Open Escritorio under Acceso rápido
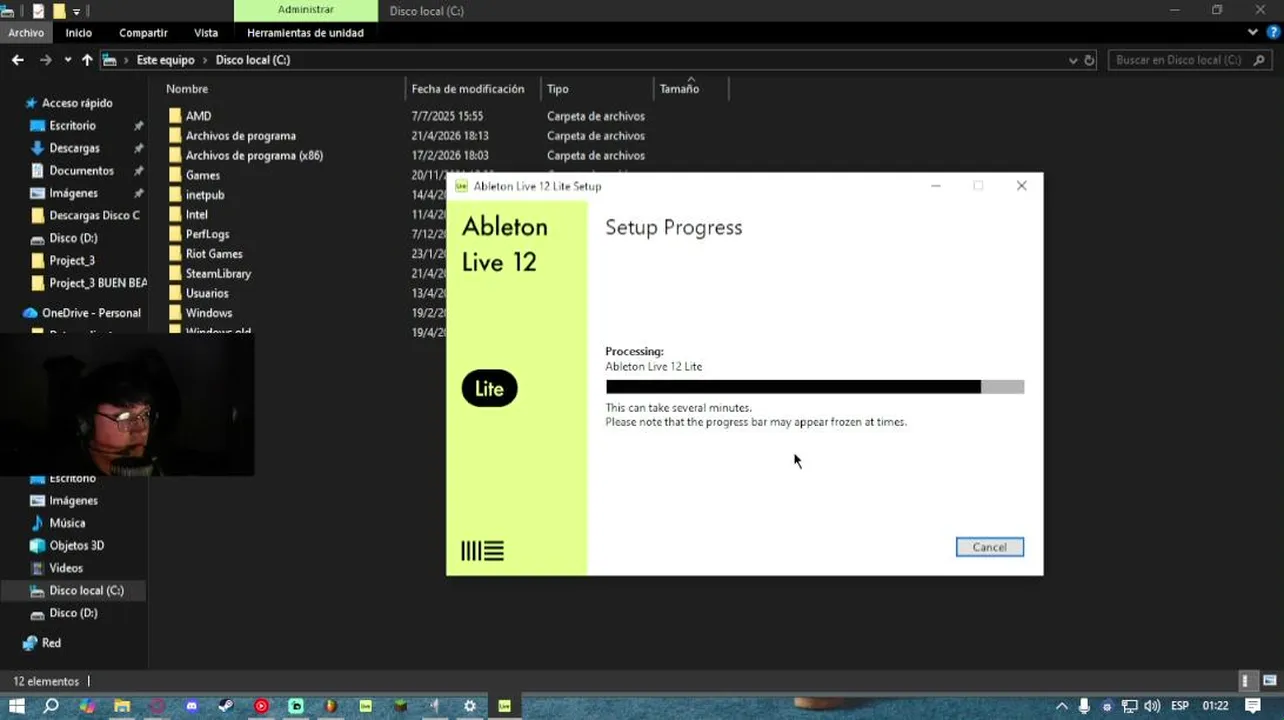The image size is (1284, 720). tap(73, 126)
